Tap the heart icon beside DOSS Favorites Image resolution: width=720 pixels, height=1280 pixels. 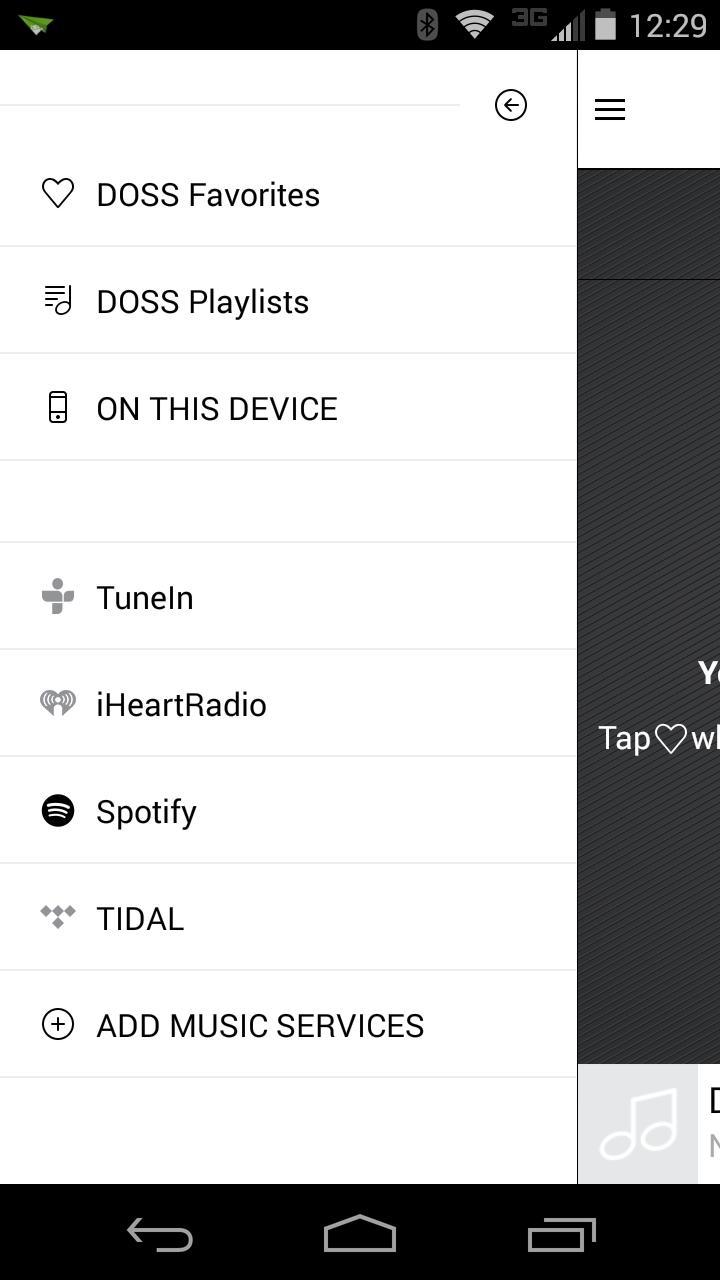(58, 193)
